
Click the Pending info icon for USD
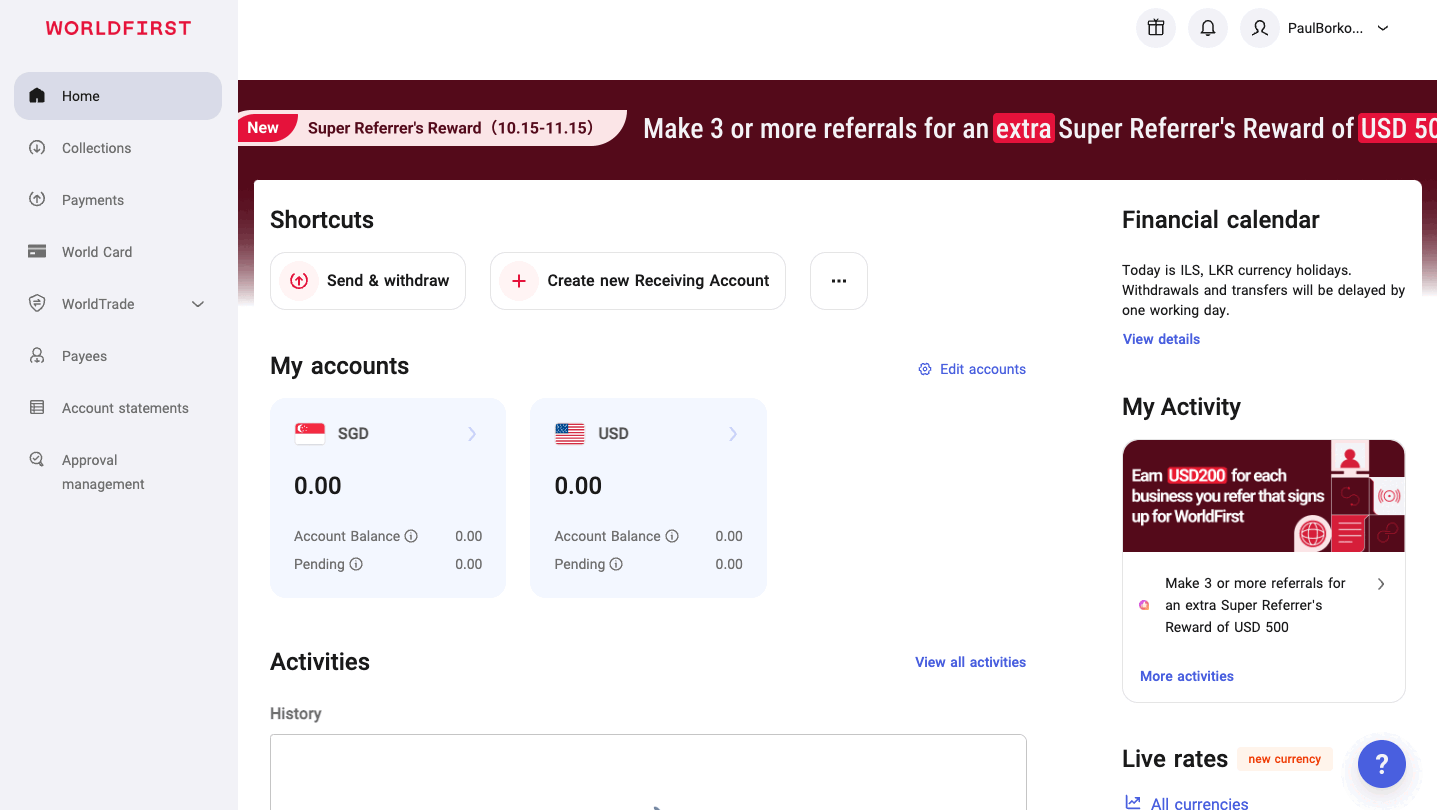click(x=616, y=564)
